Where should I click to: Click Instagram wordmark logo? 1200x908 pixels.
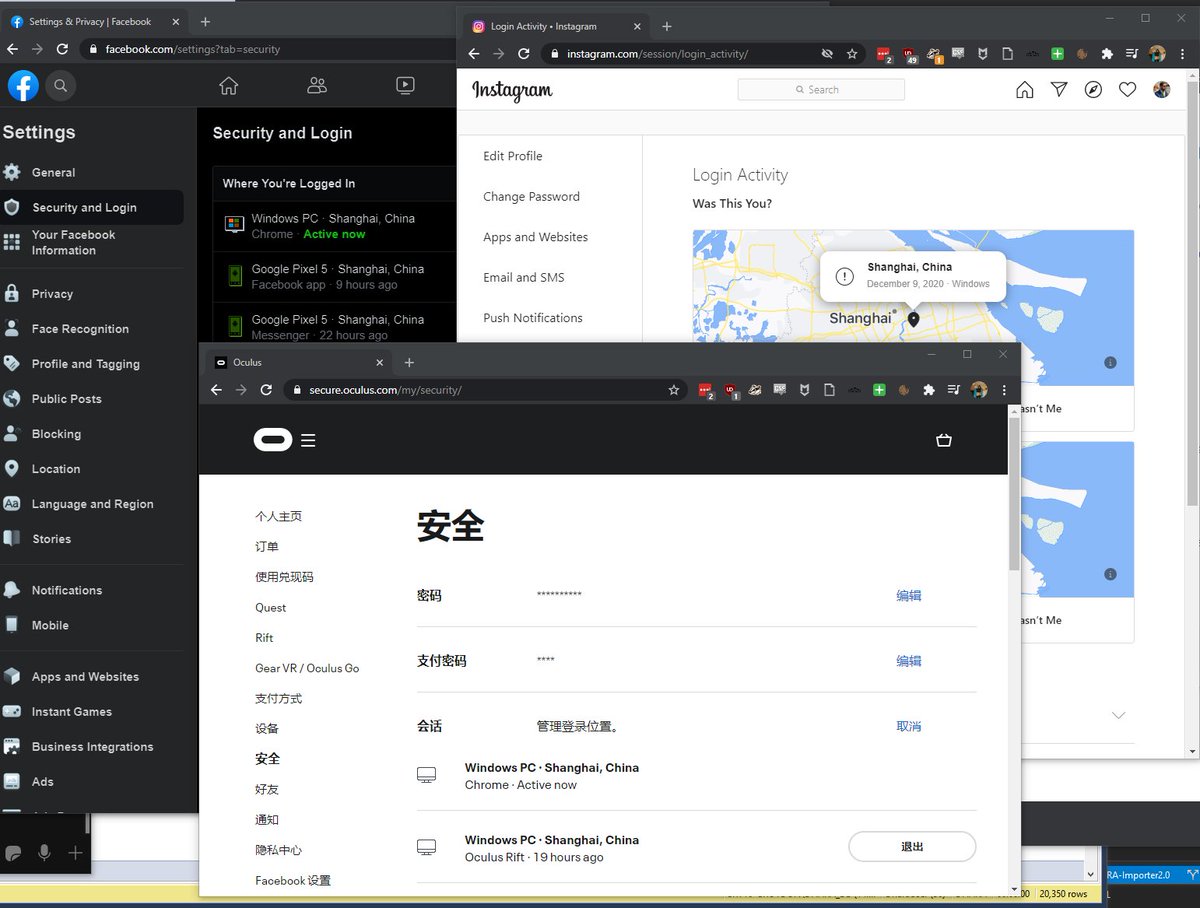[512, 90]
